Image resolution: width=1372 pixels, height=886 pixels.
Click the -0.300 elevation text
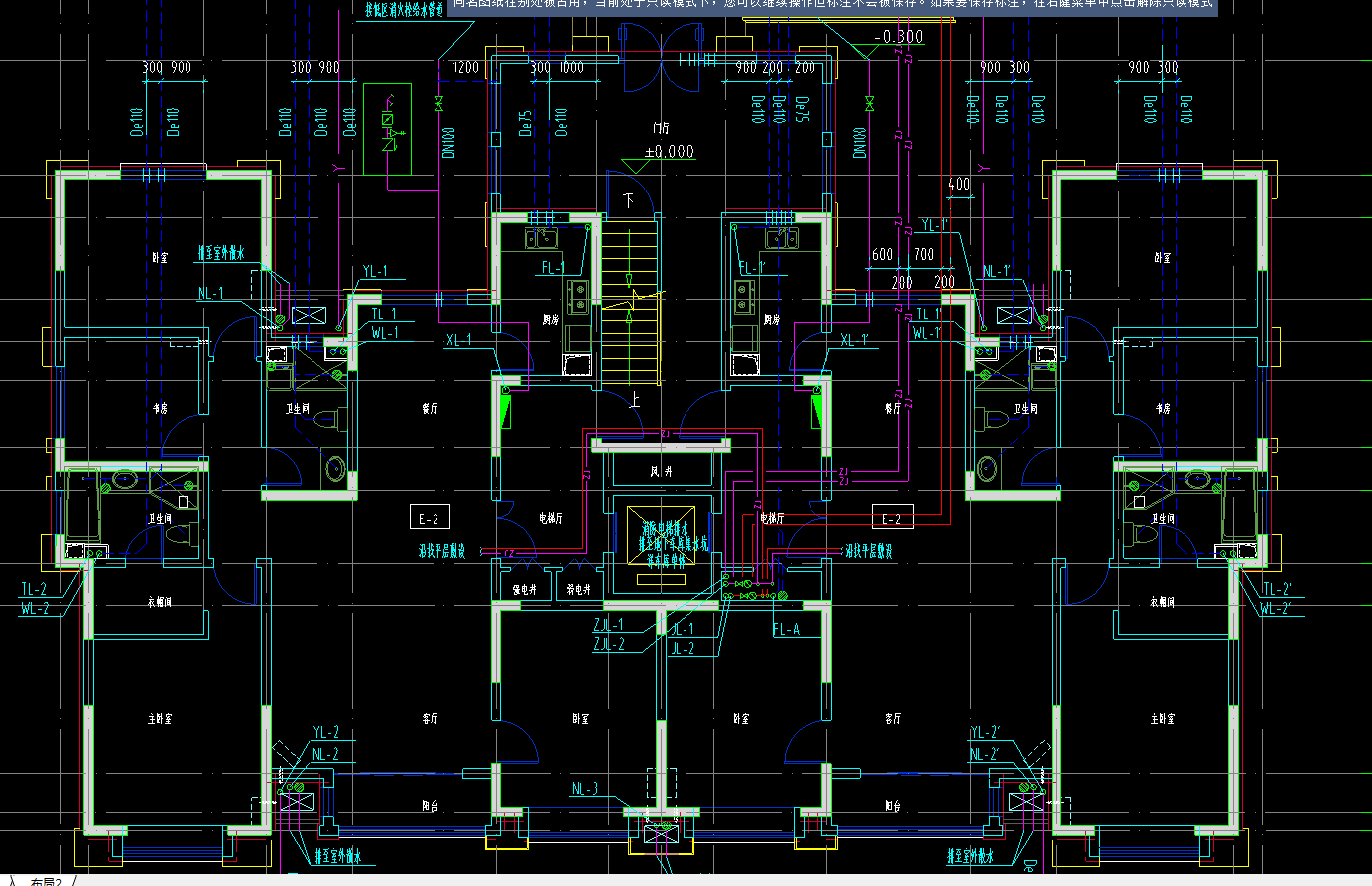pos(898,37)
